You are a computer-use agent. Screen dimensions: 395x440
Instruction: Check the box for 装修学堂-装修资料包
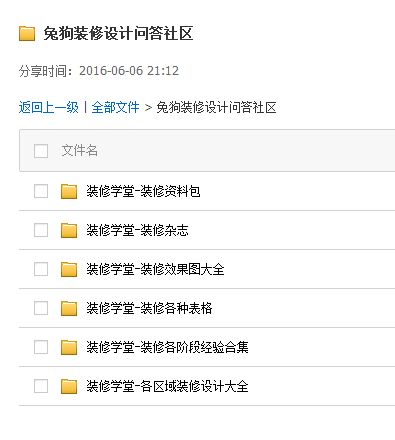pos(41,191)
